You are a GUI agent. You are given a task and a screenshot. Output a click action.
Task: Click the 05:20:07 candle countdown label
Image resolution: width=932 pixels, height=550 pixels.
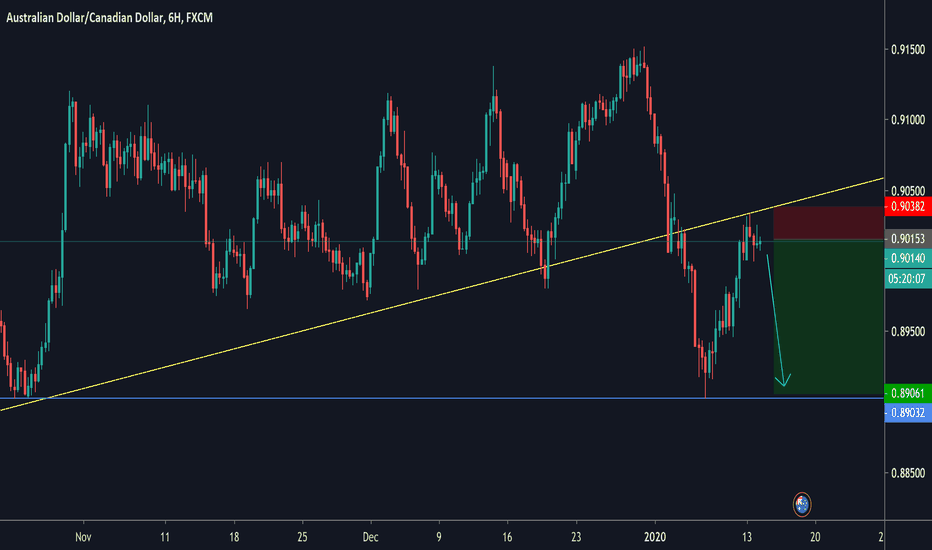[x=907, y=281]
